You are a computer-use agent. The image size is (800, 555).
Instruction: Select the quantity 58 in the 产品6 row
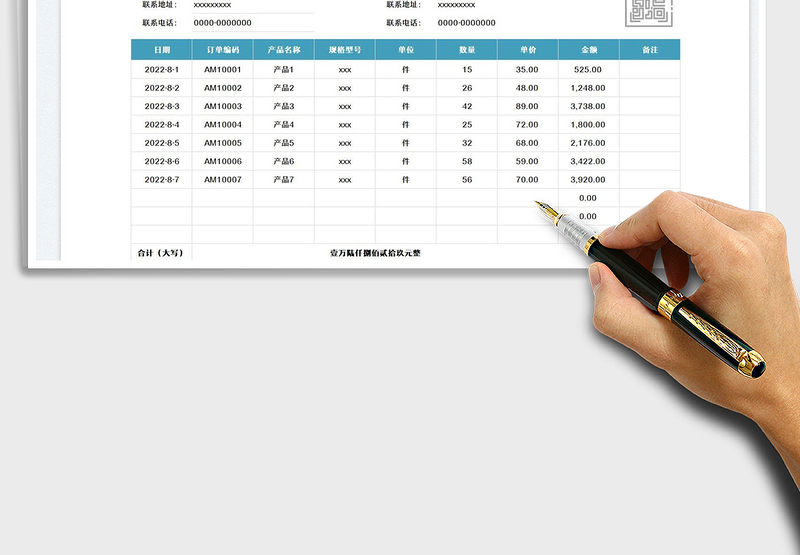[467, 161]
